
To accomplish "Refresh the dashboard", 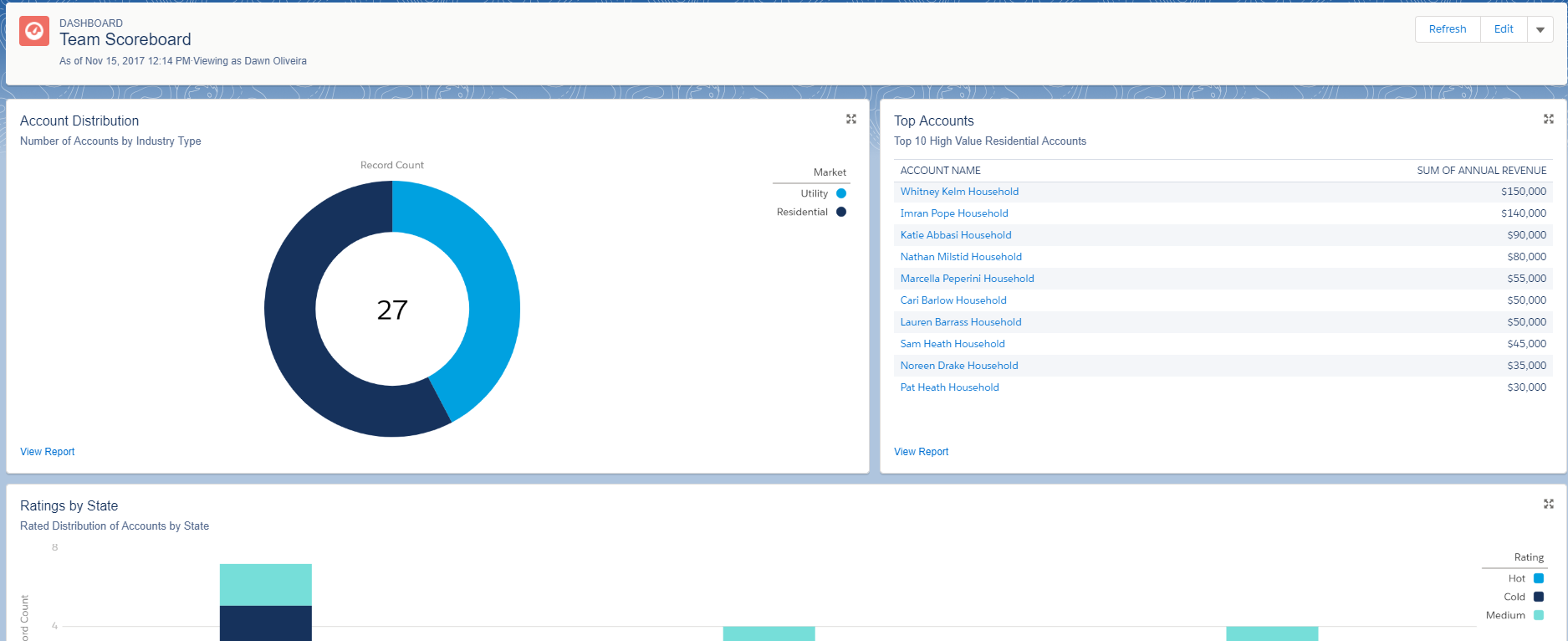I will (x=1448, y=29).
